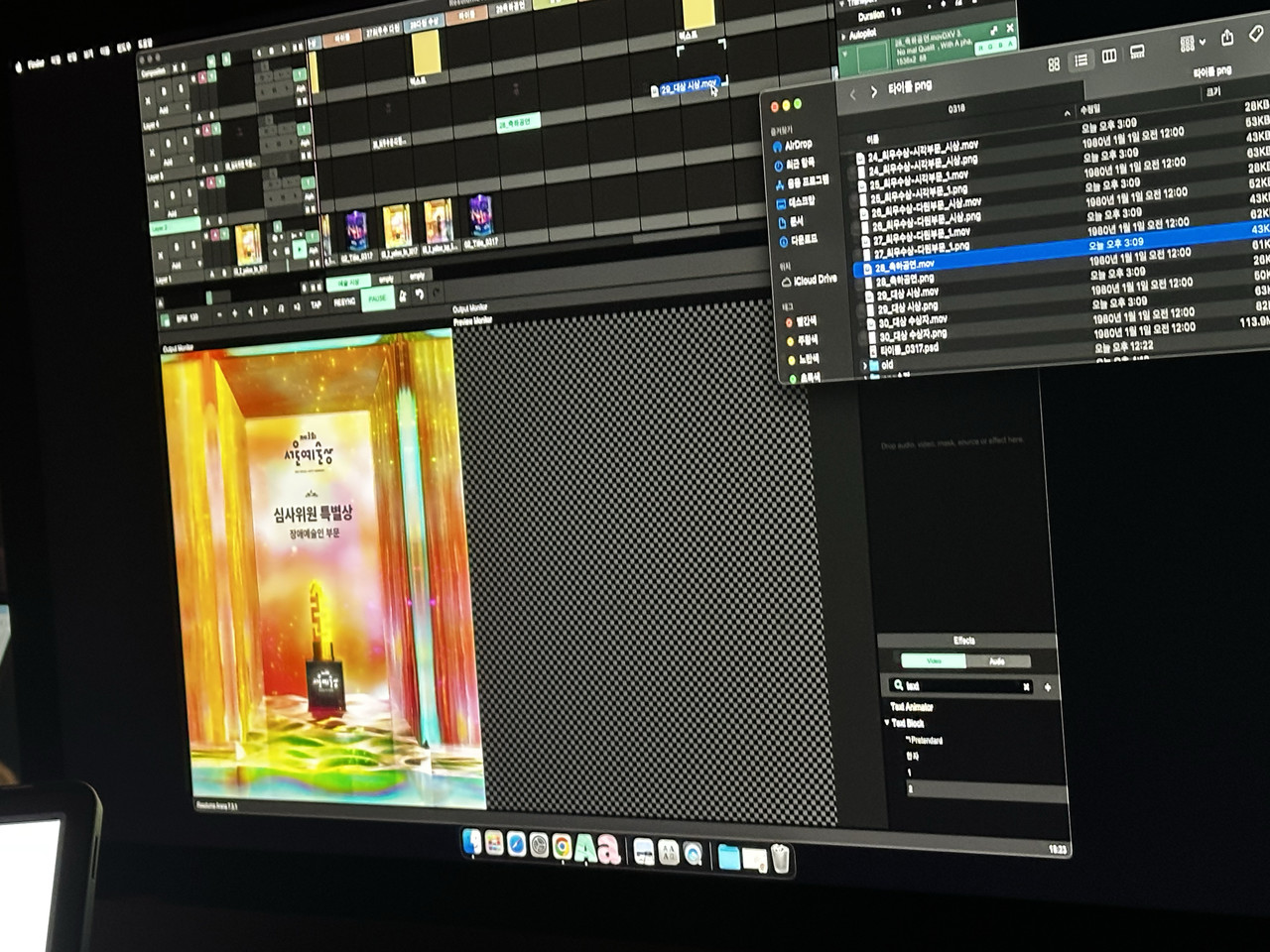Viewport: 1270px width, 952px height.
Task: Trigger clip 28_축하공연 in Resolume grid
Action: pos(517,123)
